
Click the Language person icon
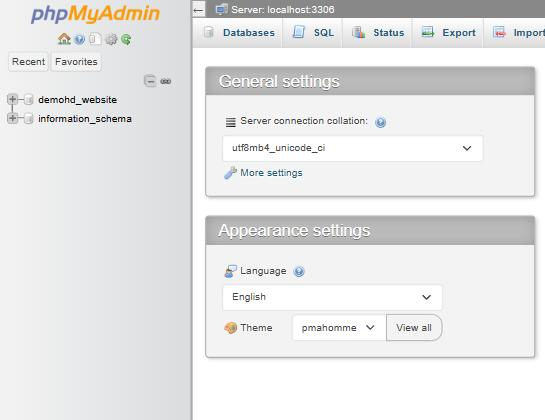(230, 271)
